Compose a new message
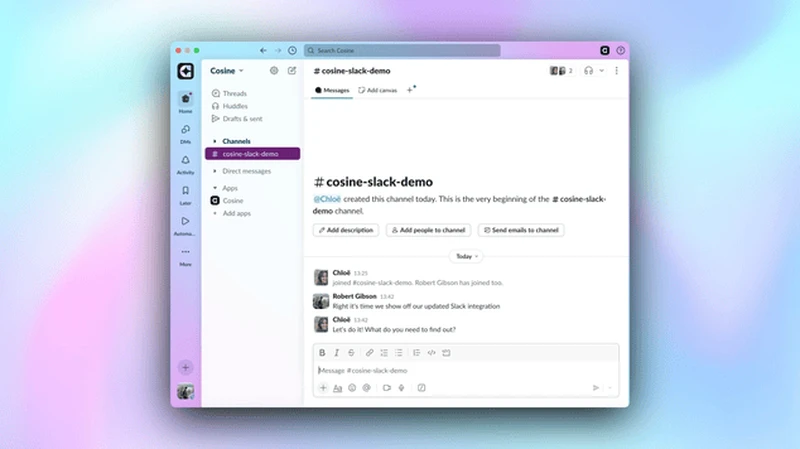 point(292,70)
